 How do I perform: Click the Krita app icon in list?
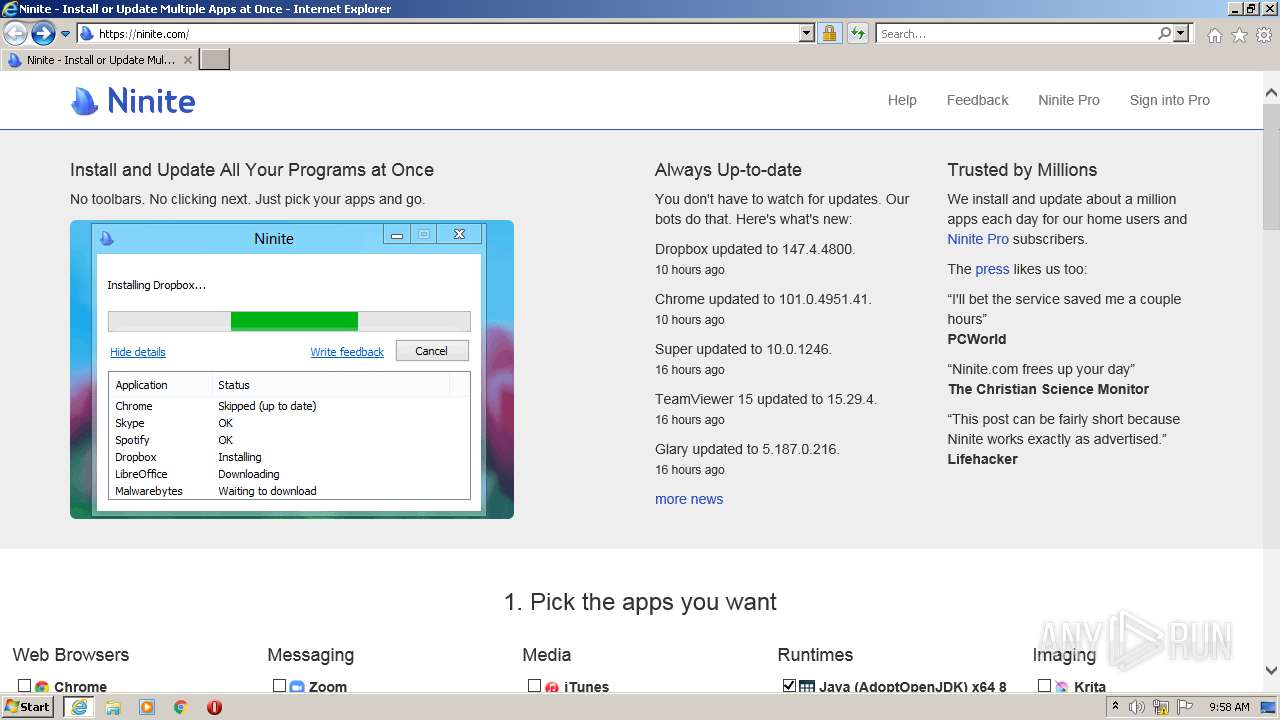(x=1062, y=687)
